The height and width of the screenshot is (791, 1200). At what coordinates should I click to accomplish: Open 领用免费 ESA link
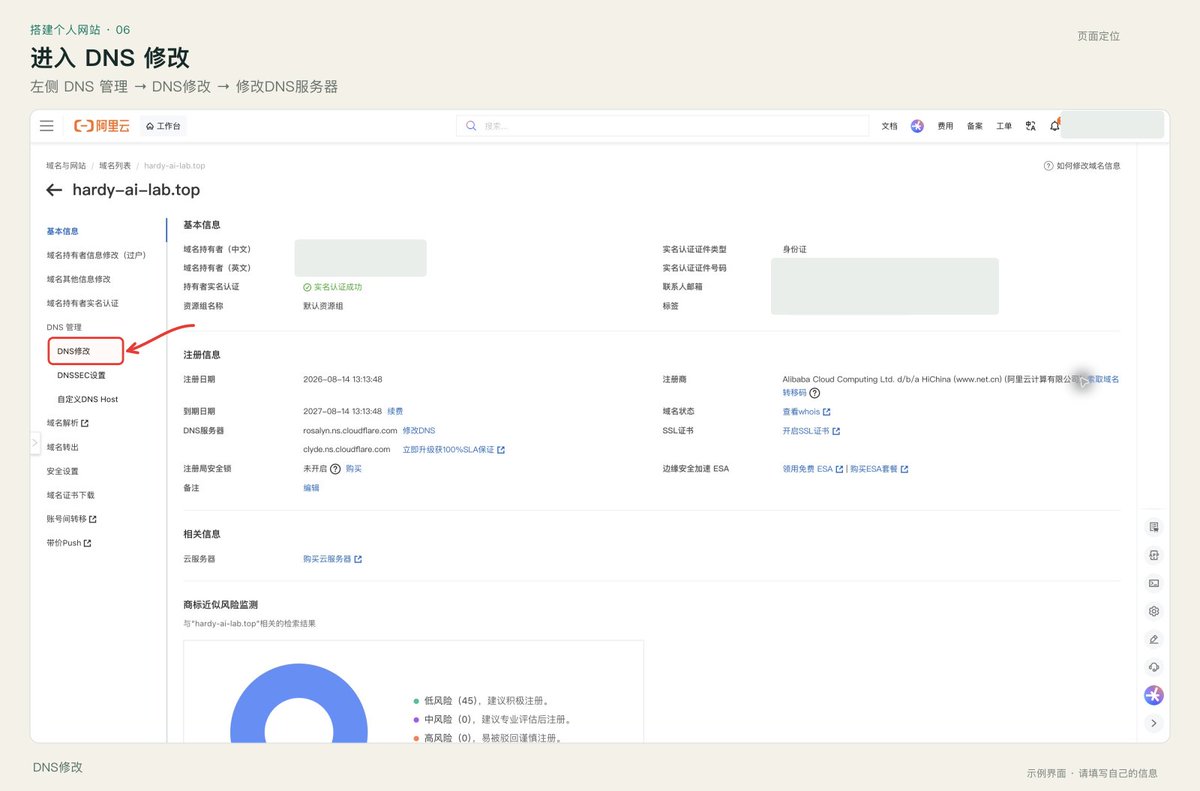812,468
